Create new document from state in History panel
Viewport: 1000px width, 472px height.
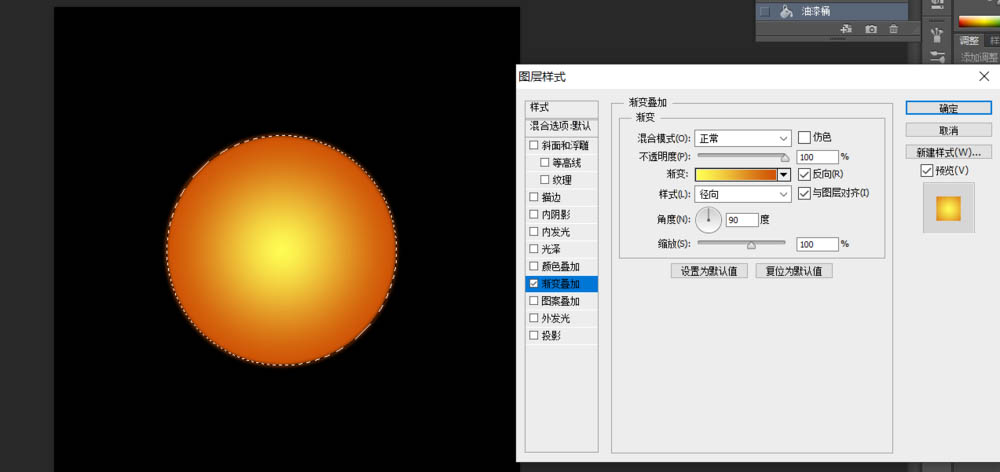click(x=846, y=29)
